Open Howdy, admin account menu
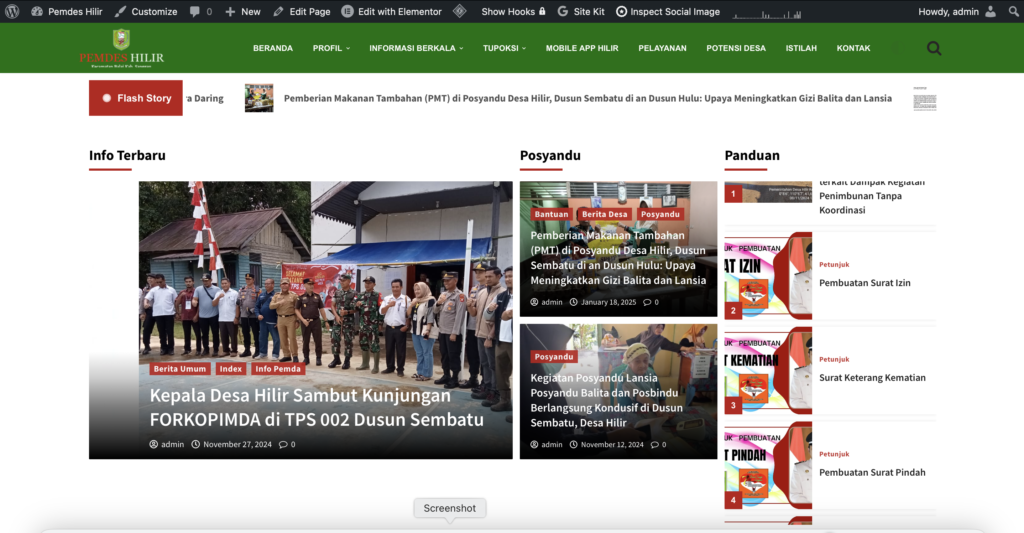This screenshot has height=533, width=1024. coord(957,11)
